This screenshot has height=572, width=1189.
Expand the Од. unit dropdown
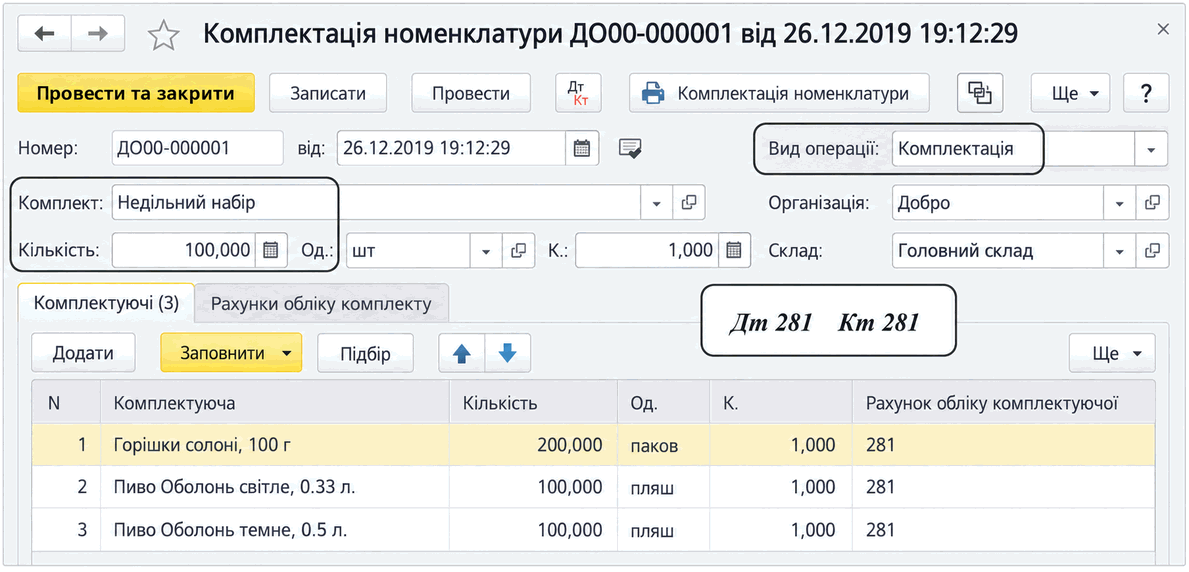coord(487,250)
